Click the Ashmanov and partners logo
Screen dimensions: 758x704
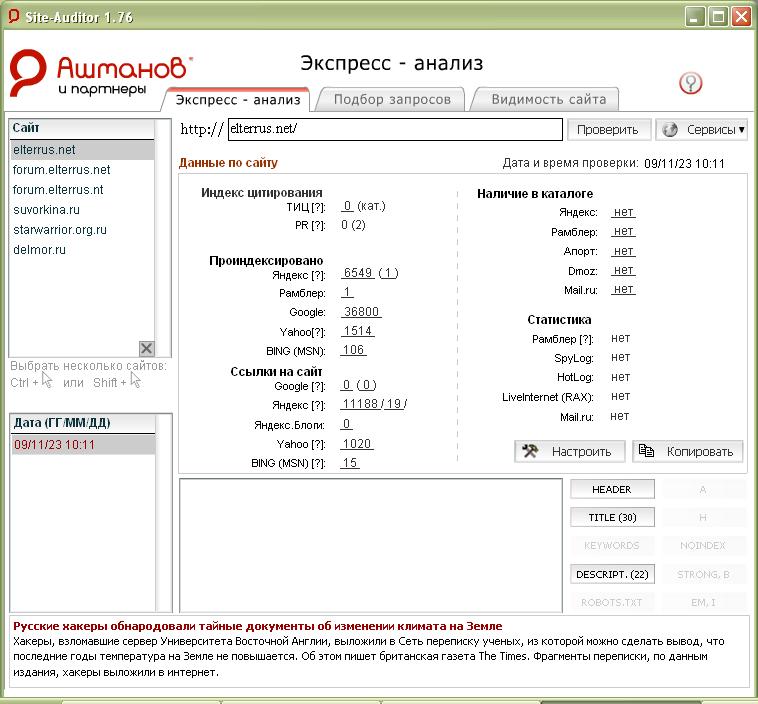point(100,75)
